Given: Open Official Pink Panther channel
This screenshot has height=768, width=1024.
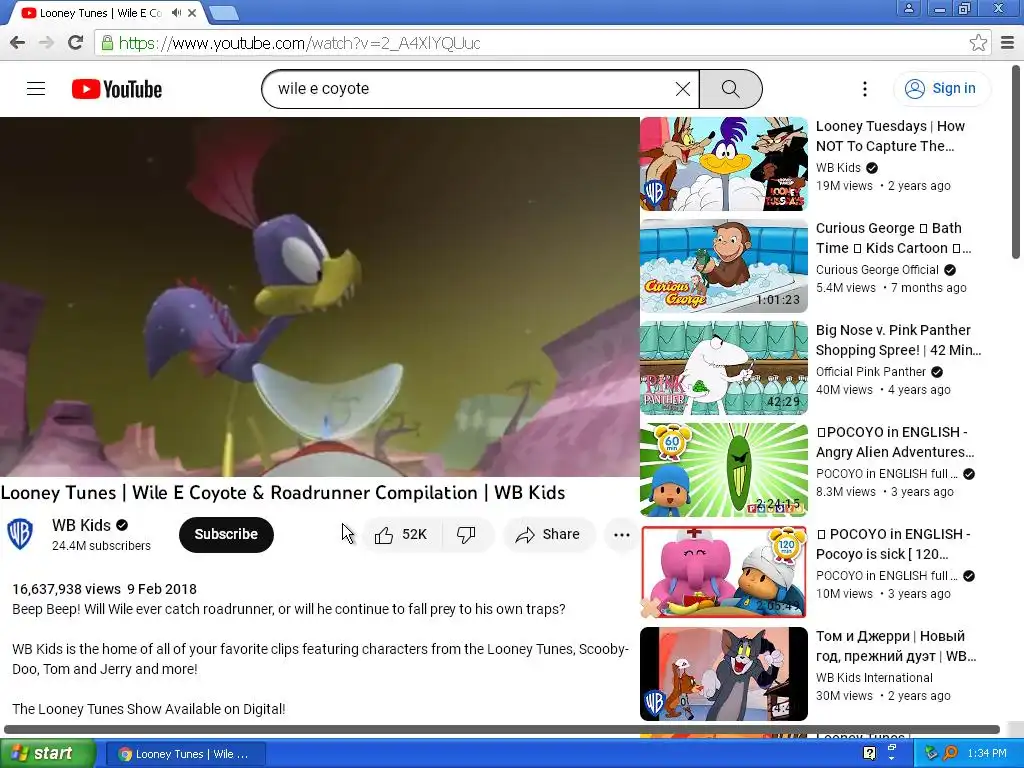Looking at the screenshot, I should coord(871,372).
